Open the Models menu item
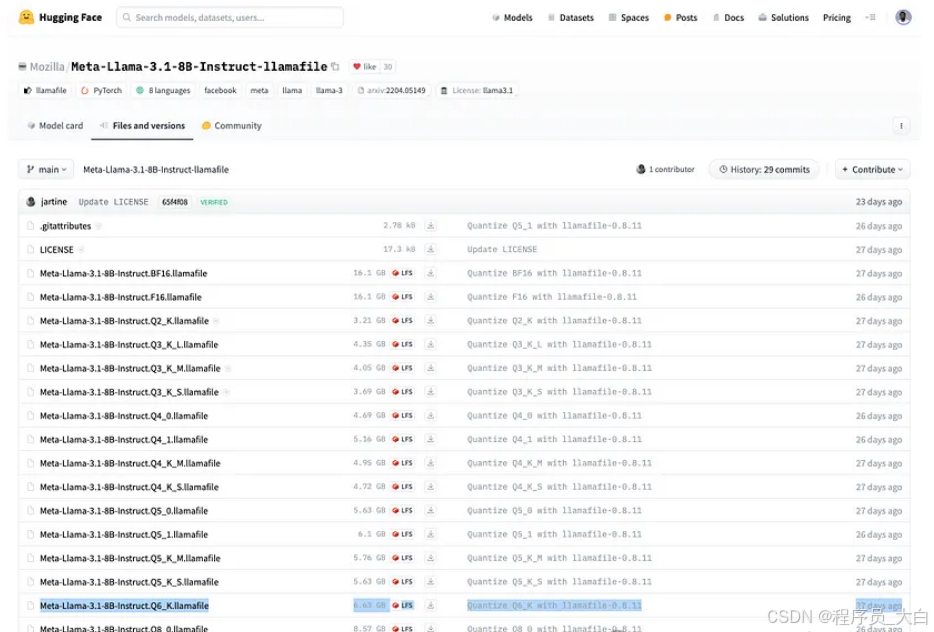The width and height of the screenshot is (934, 632). pyautogui.click(x=512, y=18)
